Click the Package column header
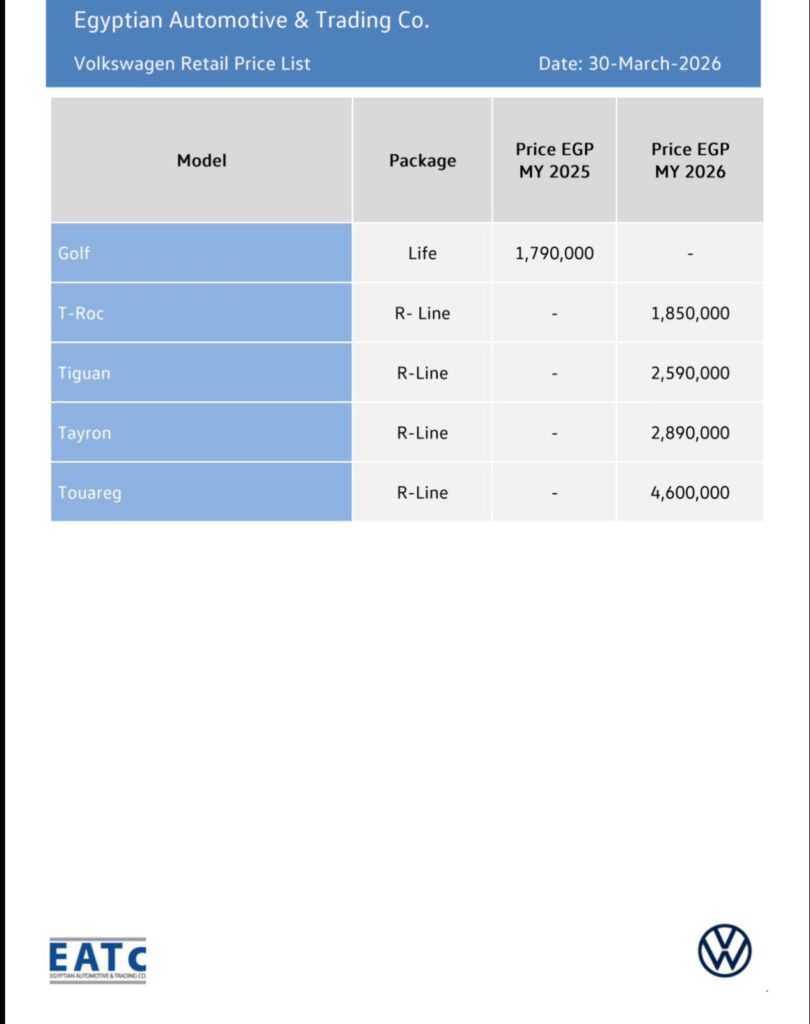The width and height of the screenshot is (810, 1024). click(422, 160)
